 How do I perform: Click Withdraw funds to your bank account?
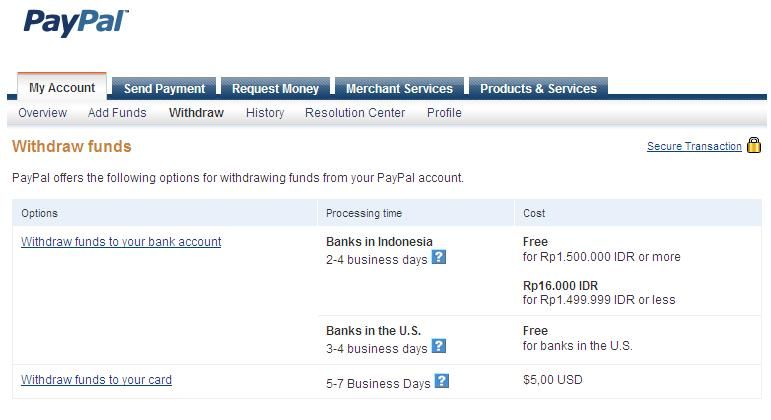(x=121, y=241)
